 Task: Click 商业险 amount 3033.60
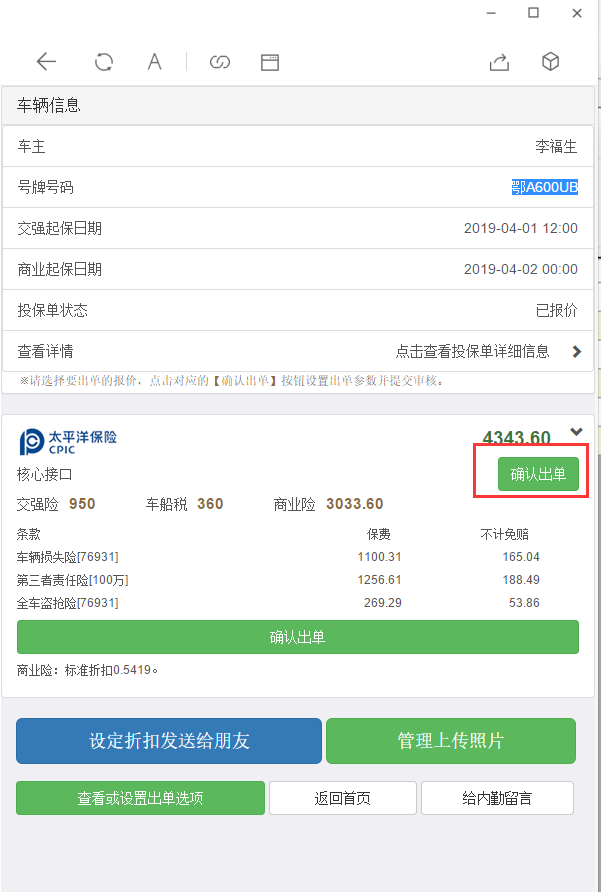click(x=355, y=504)
